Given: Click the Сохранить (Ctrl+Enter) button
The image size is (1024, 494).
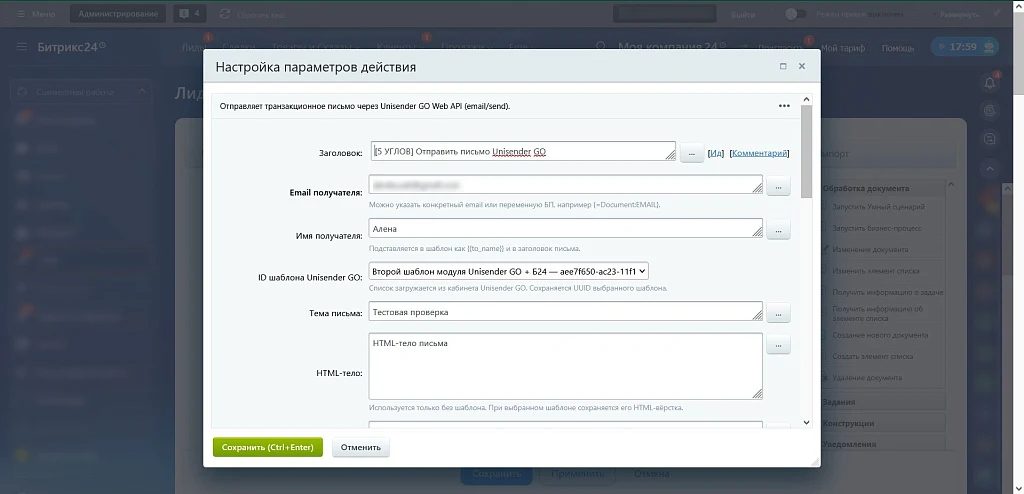Looking at the screenshot, I should (x=268, y=448).
